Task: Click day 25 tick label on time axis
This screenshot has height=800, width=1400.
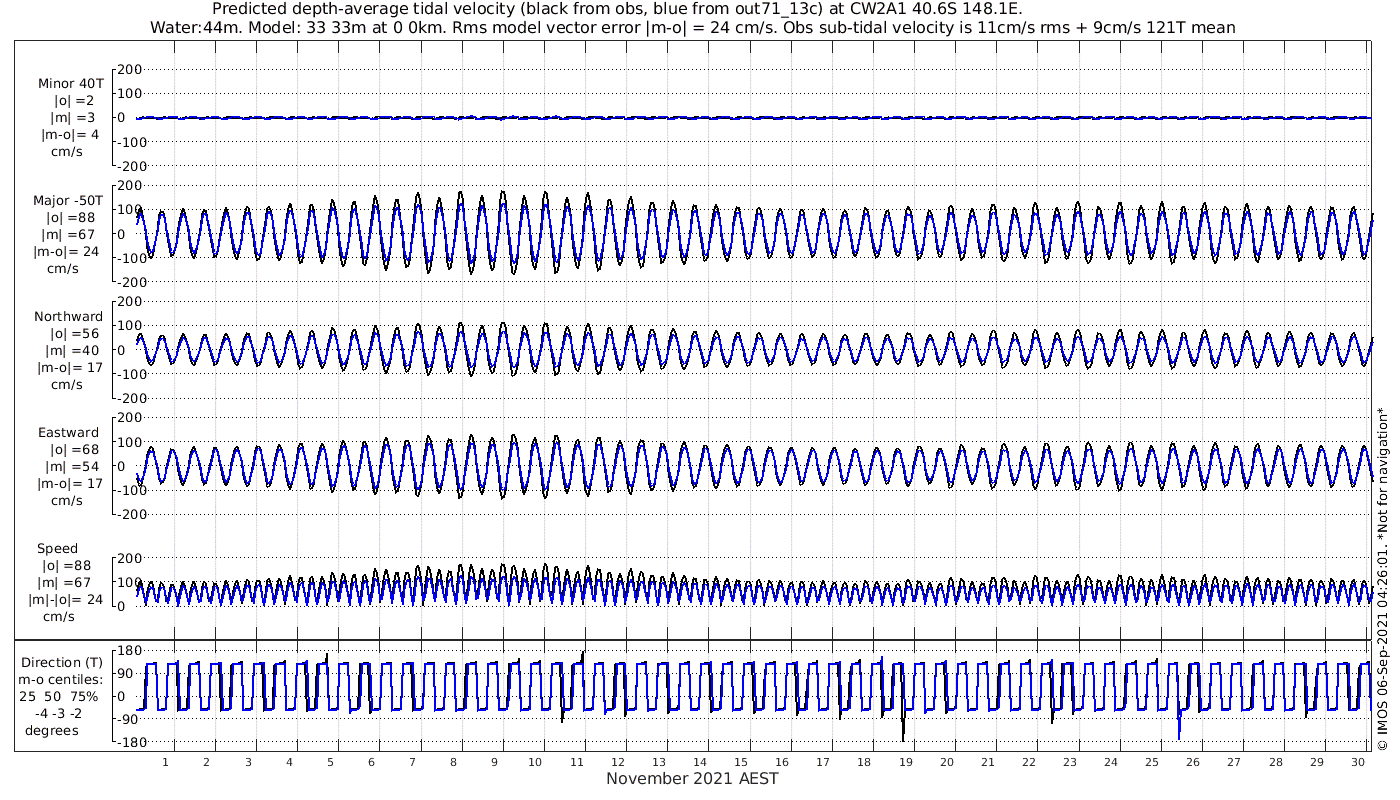Action: tap(1152, 763)
